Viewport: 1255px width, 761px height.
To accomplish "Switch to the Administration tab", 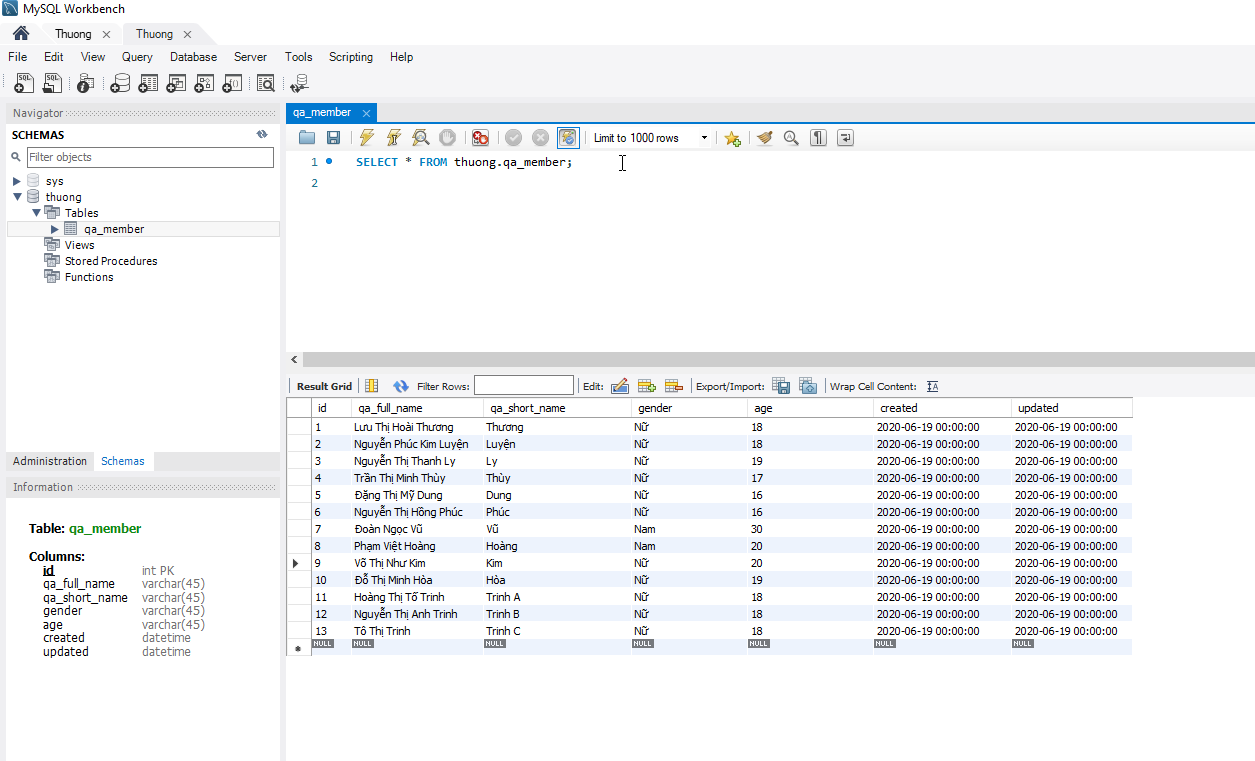I will tap(50, 461).
